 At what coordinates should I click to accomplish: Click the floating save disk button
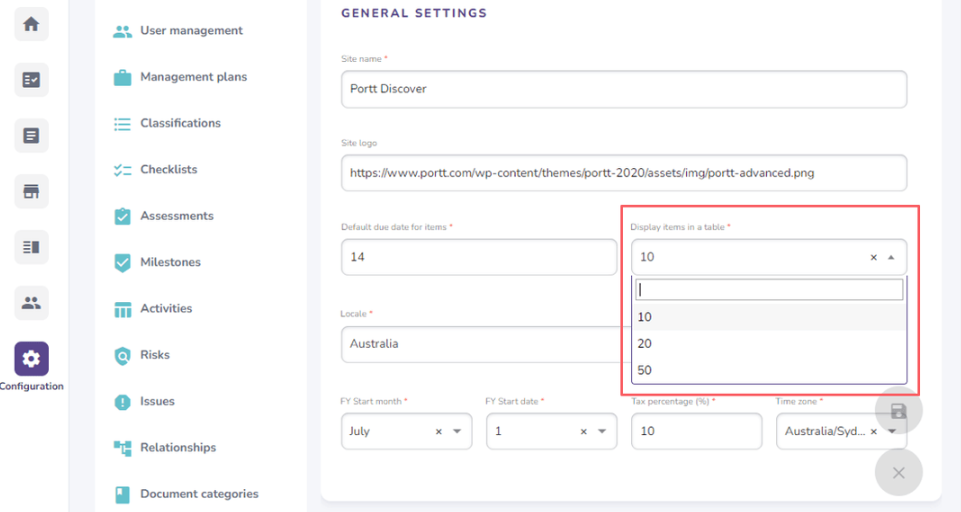tap(898, 411)
